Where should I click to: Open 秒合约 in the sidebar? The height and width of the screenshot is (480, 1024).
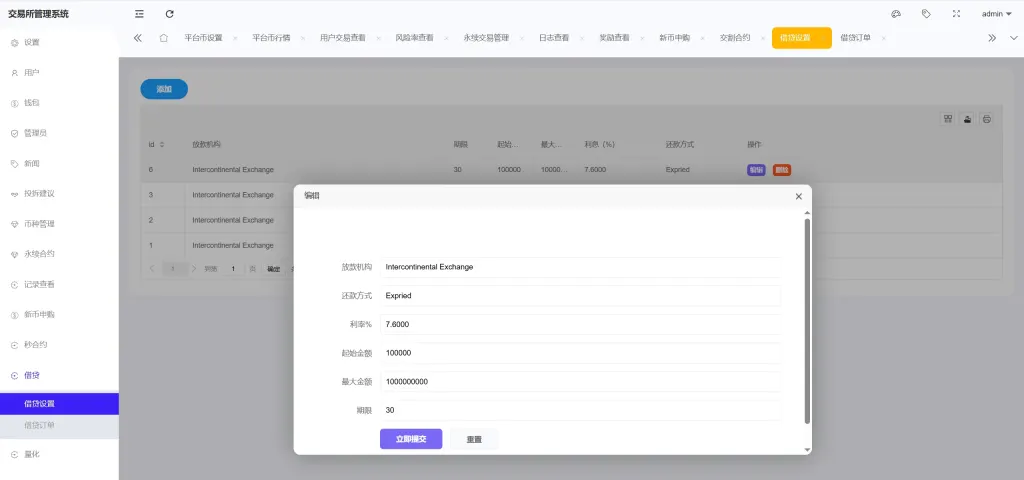pos(59,345)
